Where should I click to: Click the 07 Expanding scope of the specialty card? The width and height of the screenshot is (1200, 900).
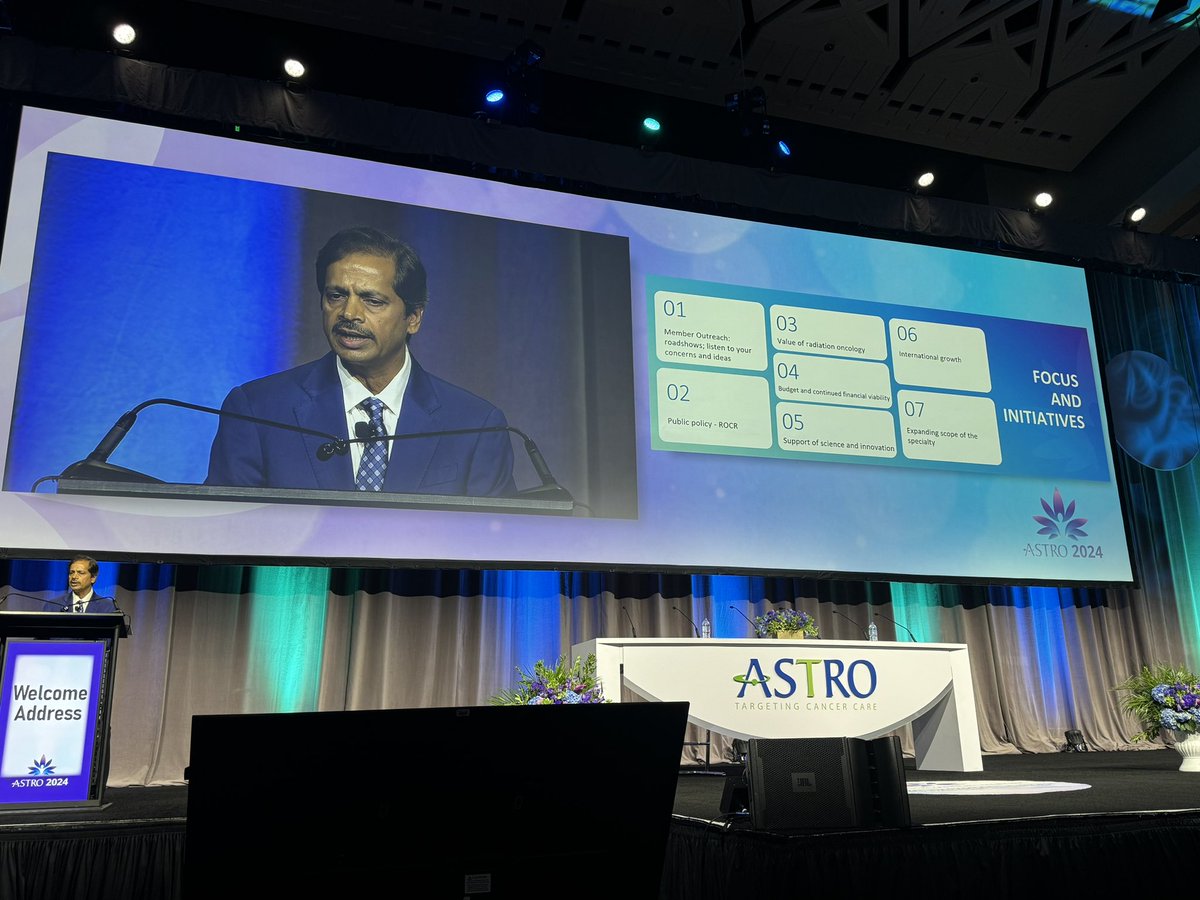(x=949, y=427)
